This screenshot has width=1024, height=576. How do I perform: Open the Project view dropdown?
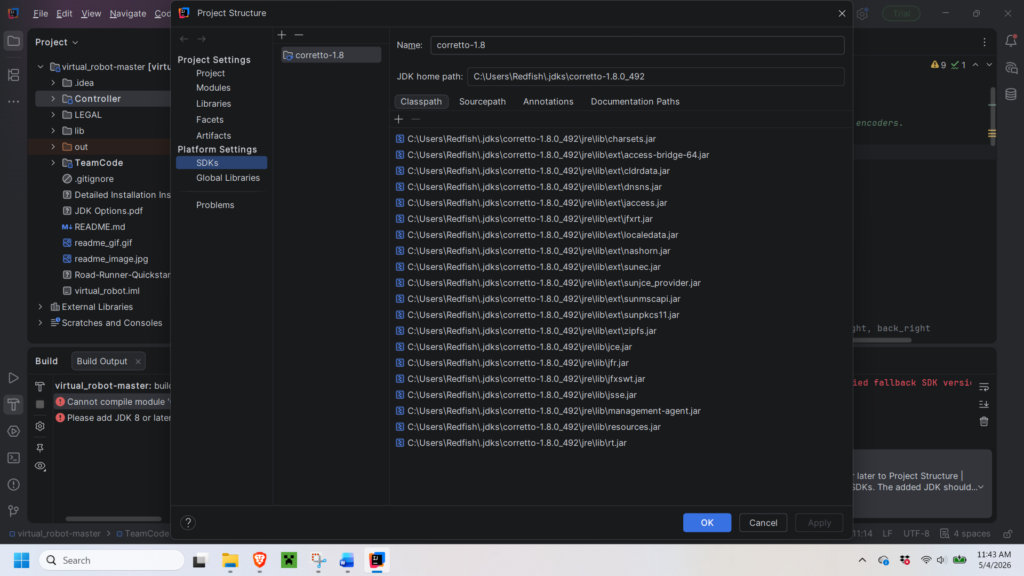(x=57, y=42)
